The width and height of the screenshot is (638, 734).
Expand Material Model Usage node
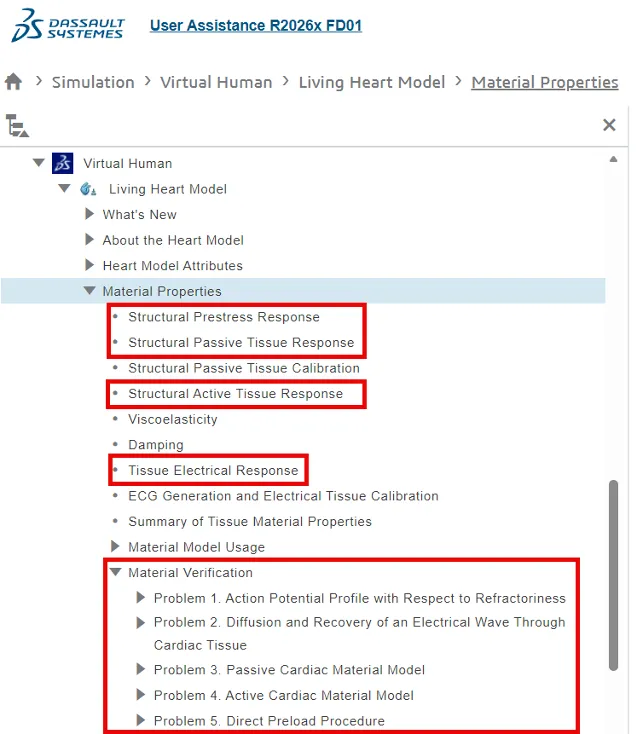click(115, 547)
